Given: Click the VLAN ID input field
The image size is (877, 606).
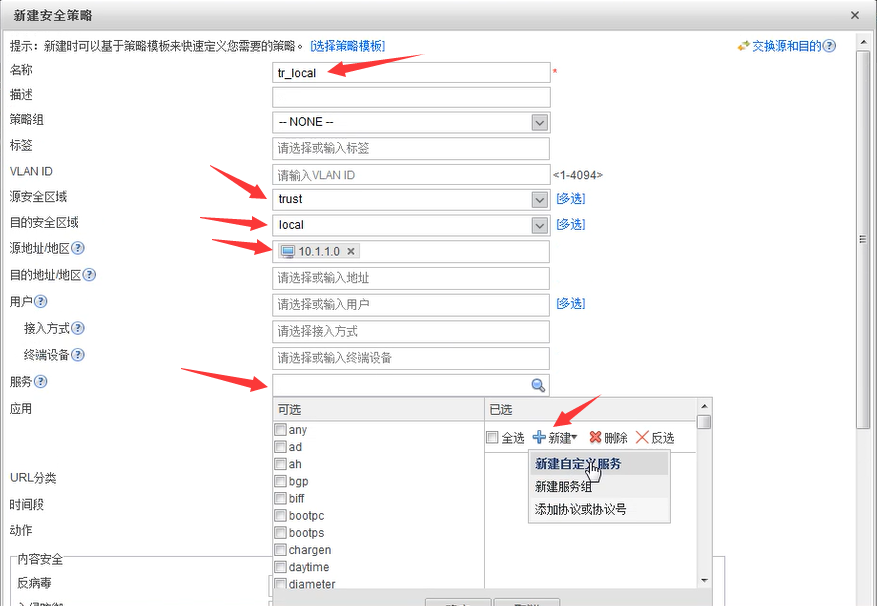Looking at the screenshot, I should coord(411,175).
